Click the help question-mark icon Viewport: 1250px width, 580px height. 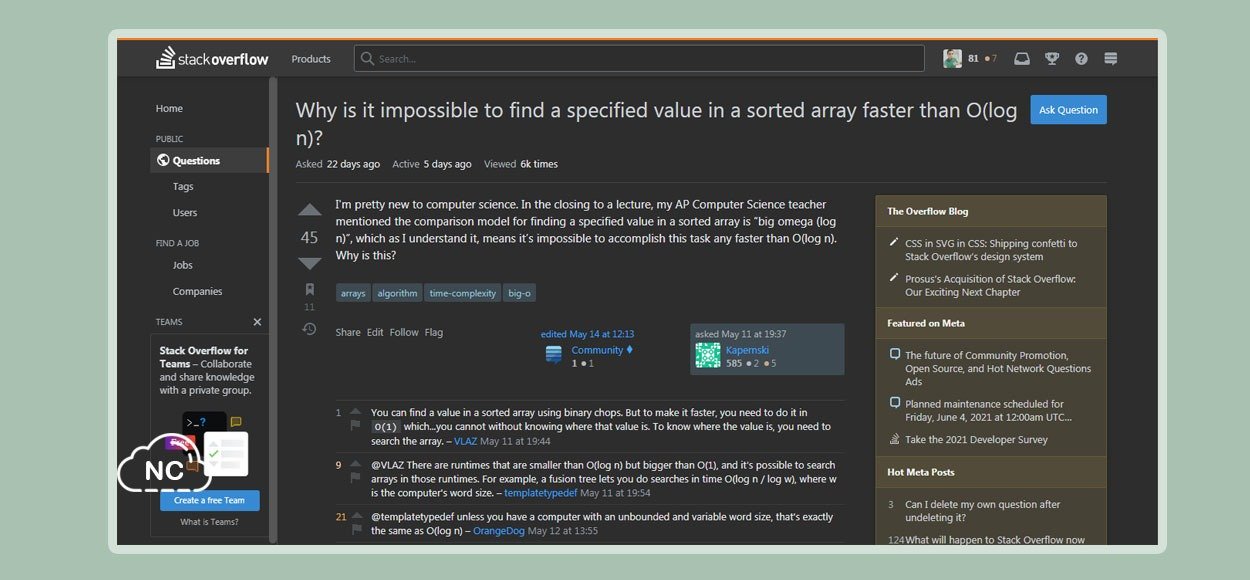click(x=1081, y=59)
